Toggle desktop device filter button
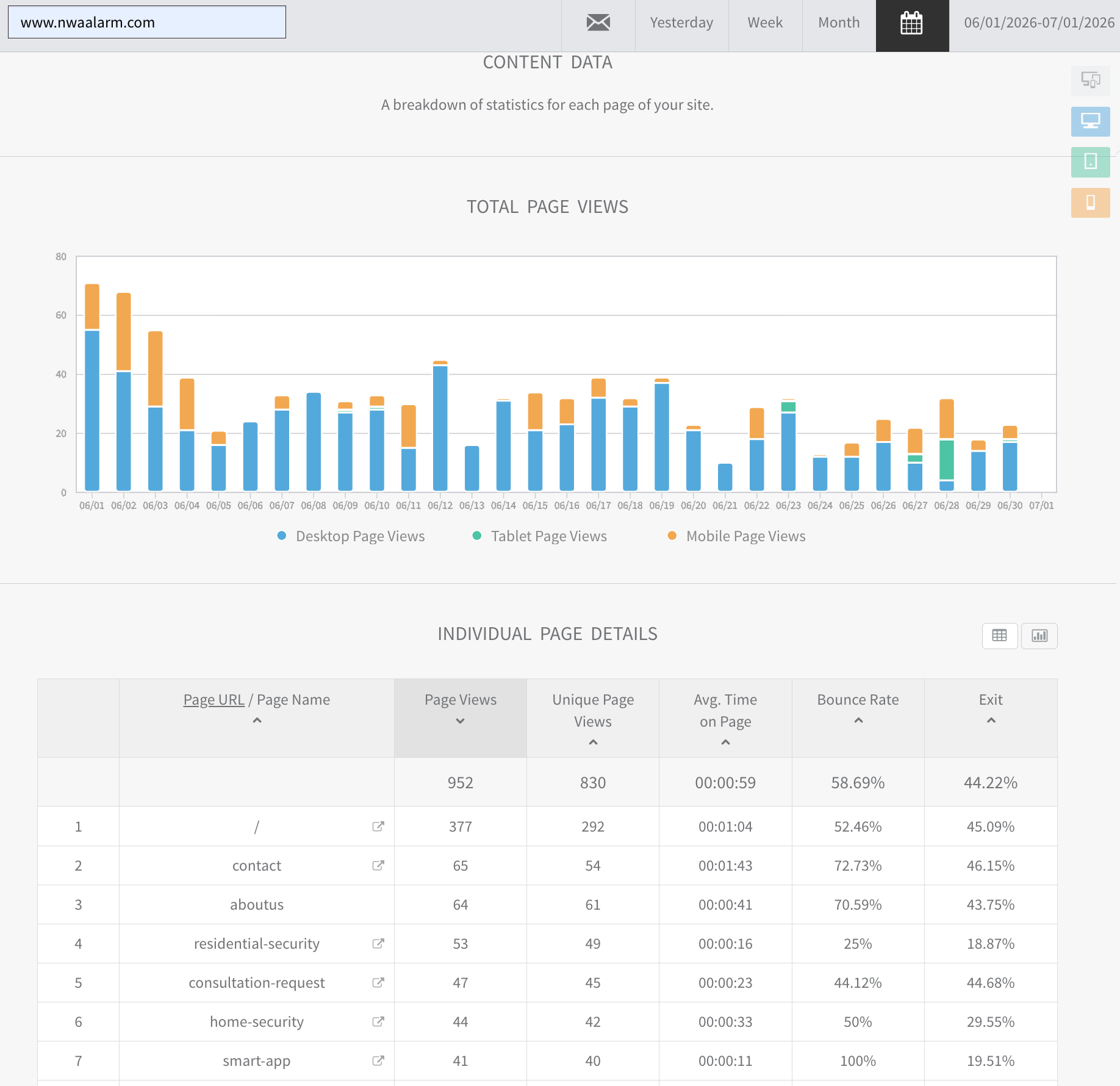 [1090, 121]
